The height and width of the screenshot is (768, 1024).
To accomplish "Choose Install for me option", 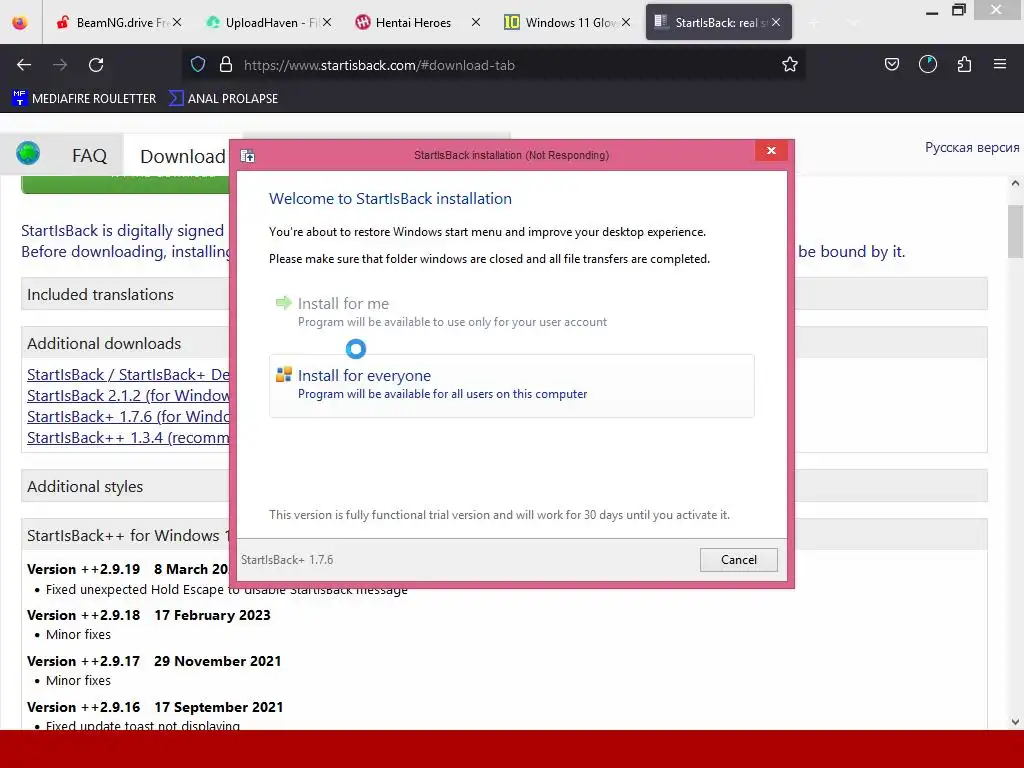I will [x=511, y=312].
